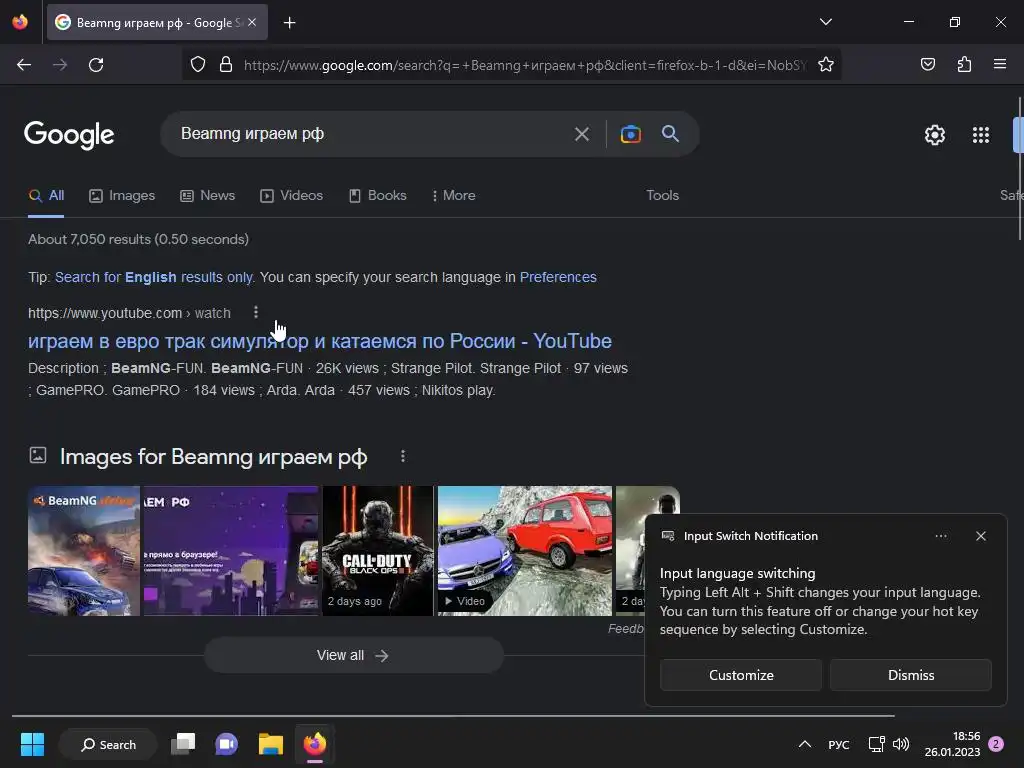Open Pocket save icon in toolbar

pos(927,64)
